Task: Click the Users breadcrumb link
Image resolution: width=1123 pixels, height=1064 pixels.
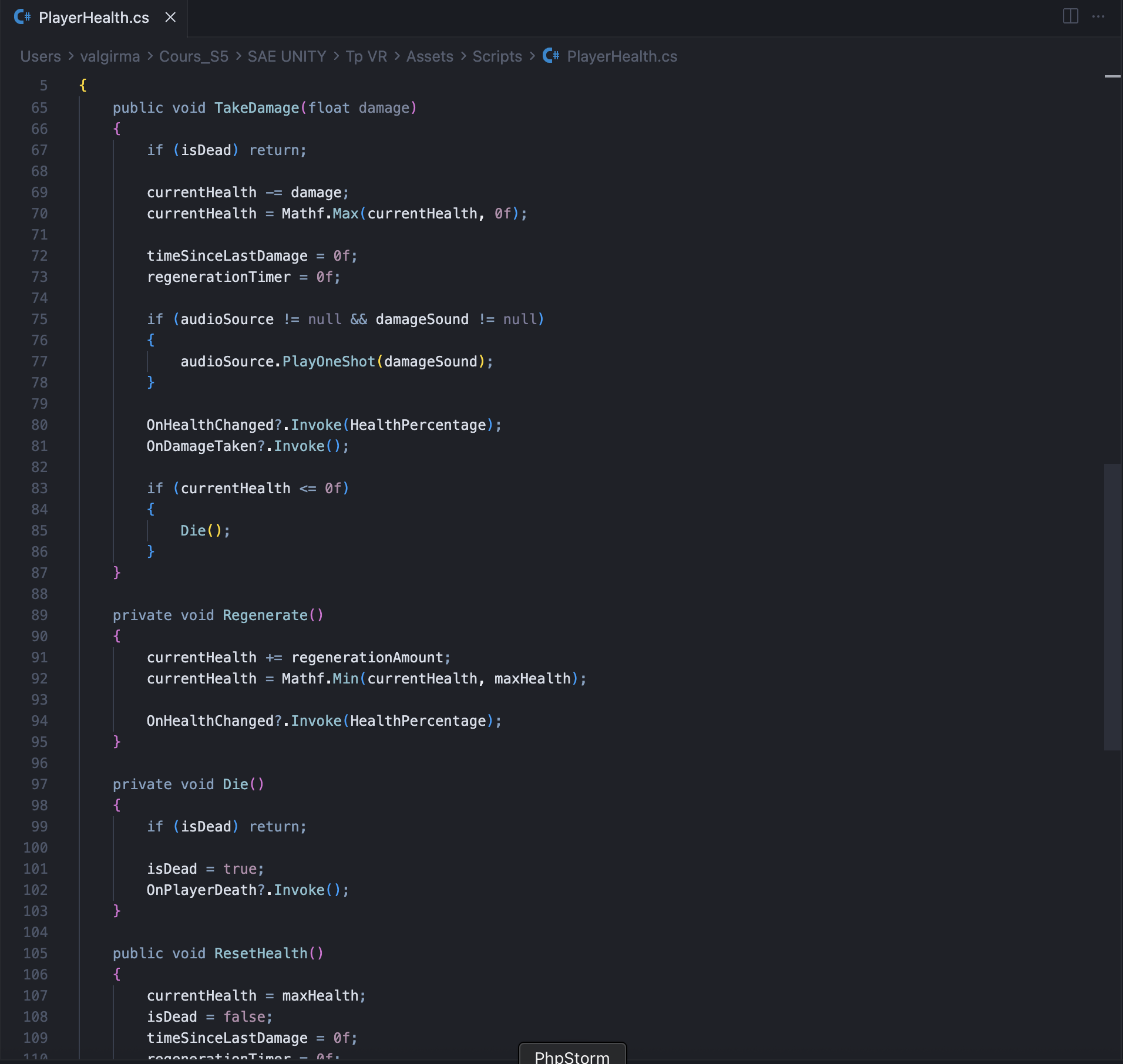Action: click(40, 56)
